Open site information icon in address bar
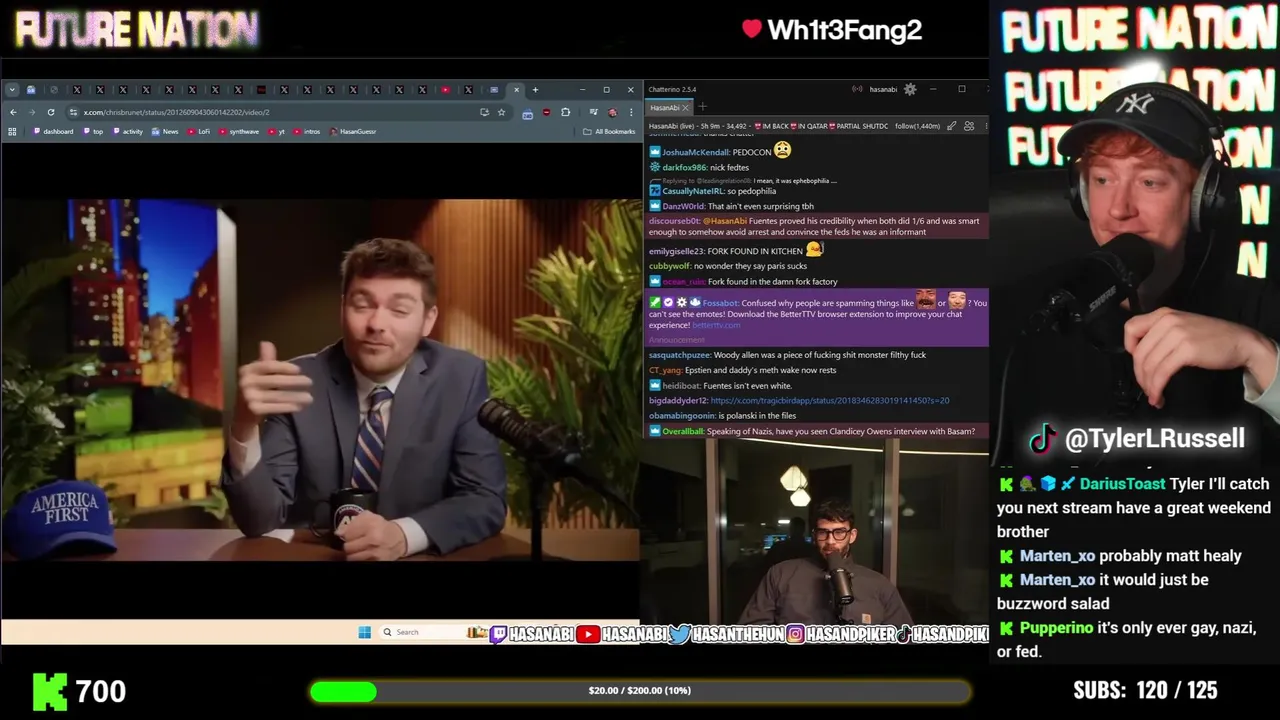This screenshot has width=1280, height=720. coord(73,112)
